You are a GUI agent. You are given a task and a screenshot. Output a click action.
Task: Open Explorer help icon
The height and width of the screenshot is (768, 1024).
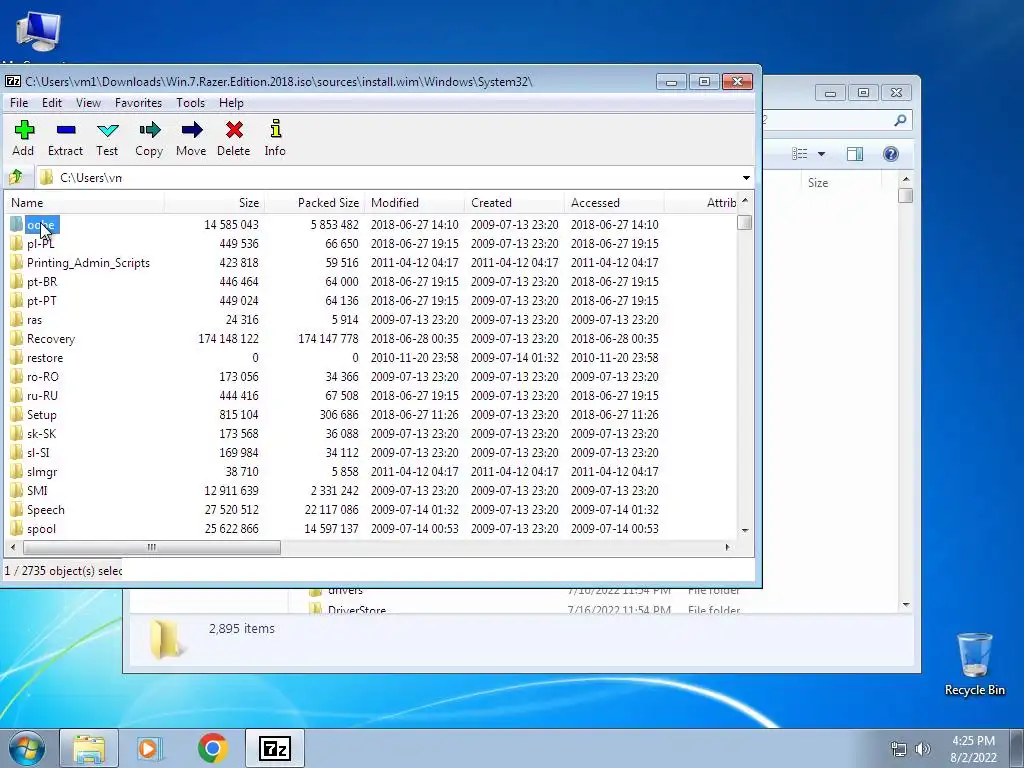tap(891, 154)
